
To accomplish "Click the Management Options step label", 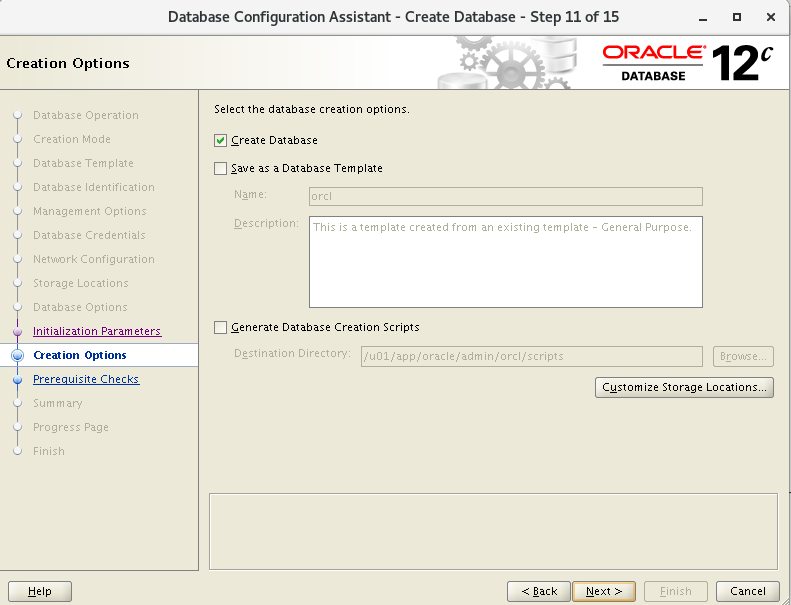I will tap(90, 211).
